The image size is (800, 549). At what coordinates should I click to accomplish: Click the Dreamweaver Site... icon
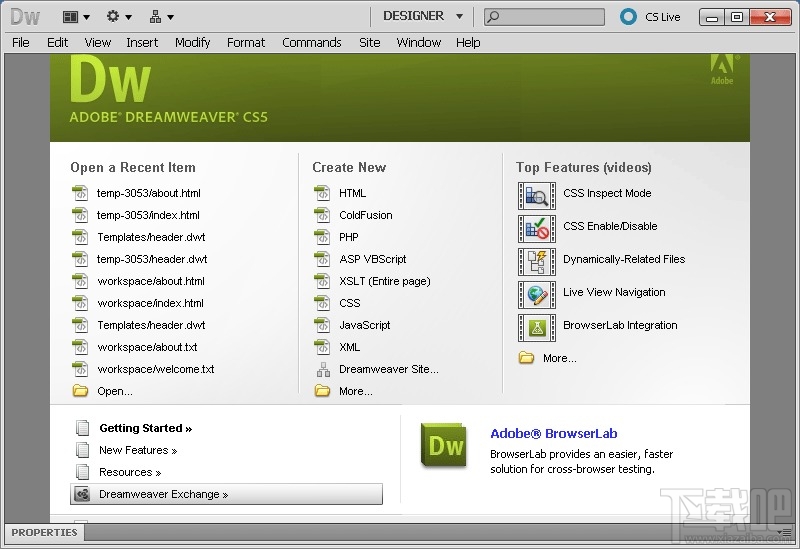(x=323, y=369)
